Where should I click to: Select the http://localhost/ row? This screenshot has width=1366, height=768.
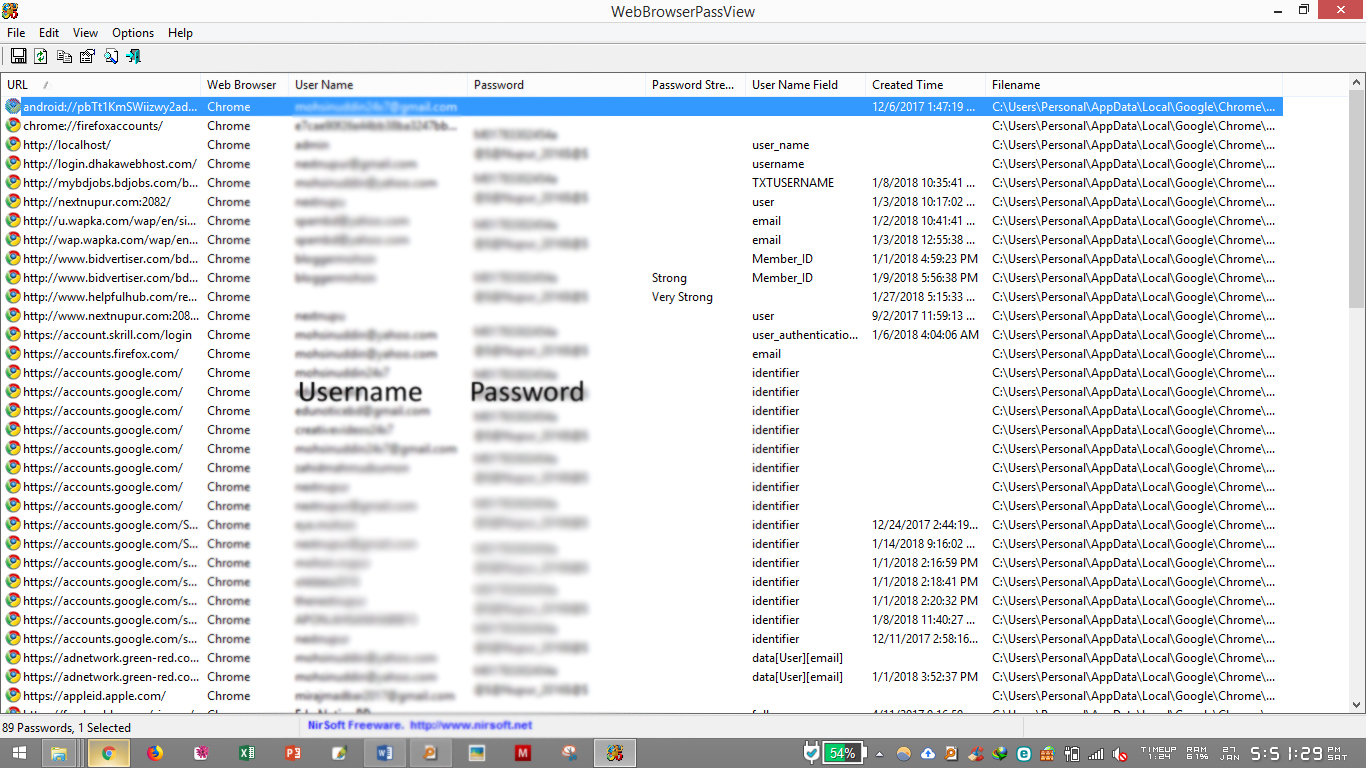pos(642,145)
